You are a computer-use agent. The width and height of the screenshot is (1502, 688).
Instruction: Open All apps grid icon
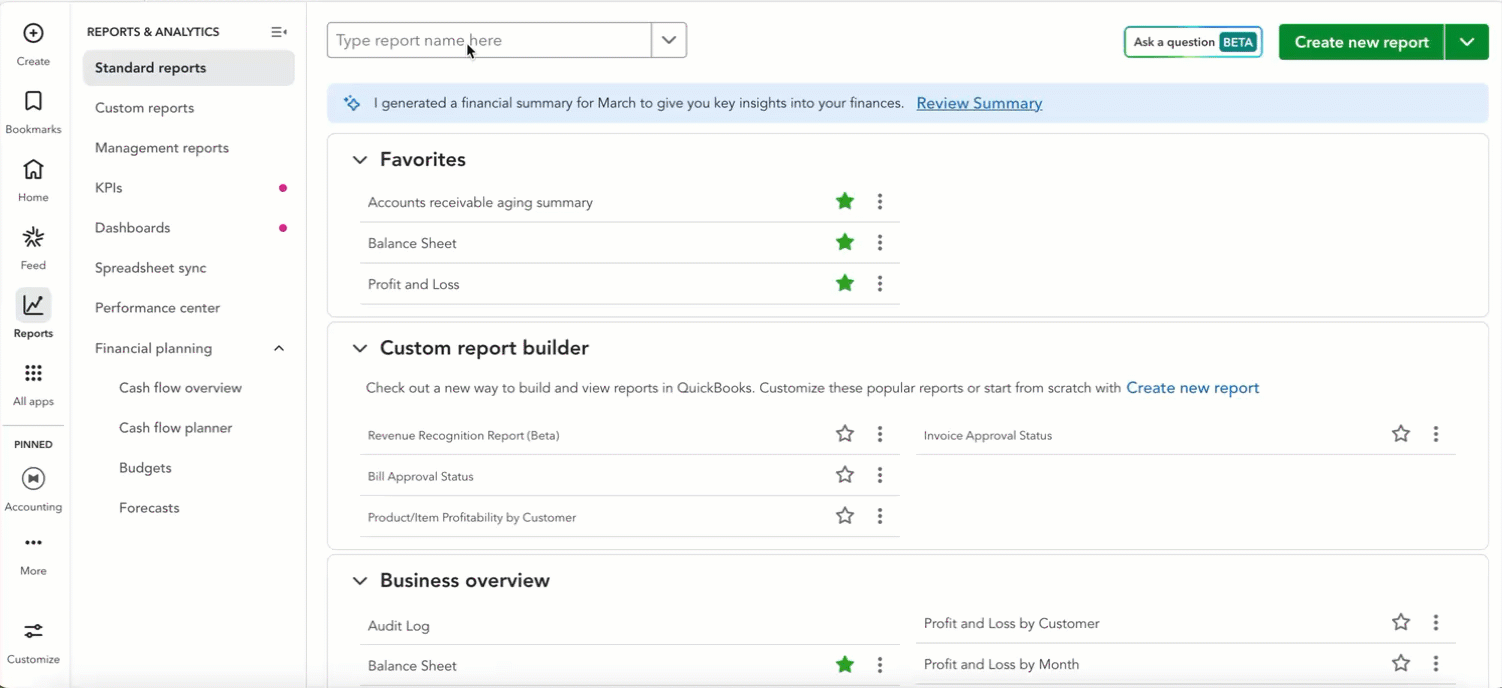tap(33, 374)
